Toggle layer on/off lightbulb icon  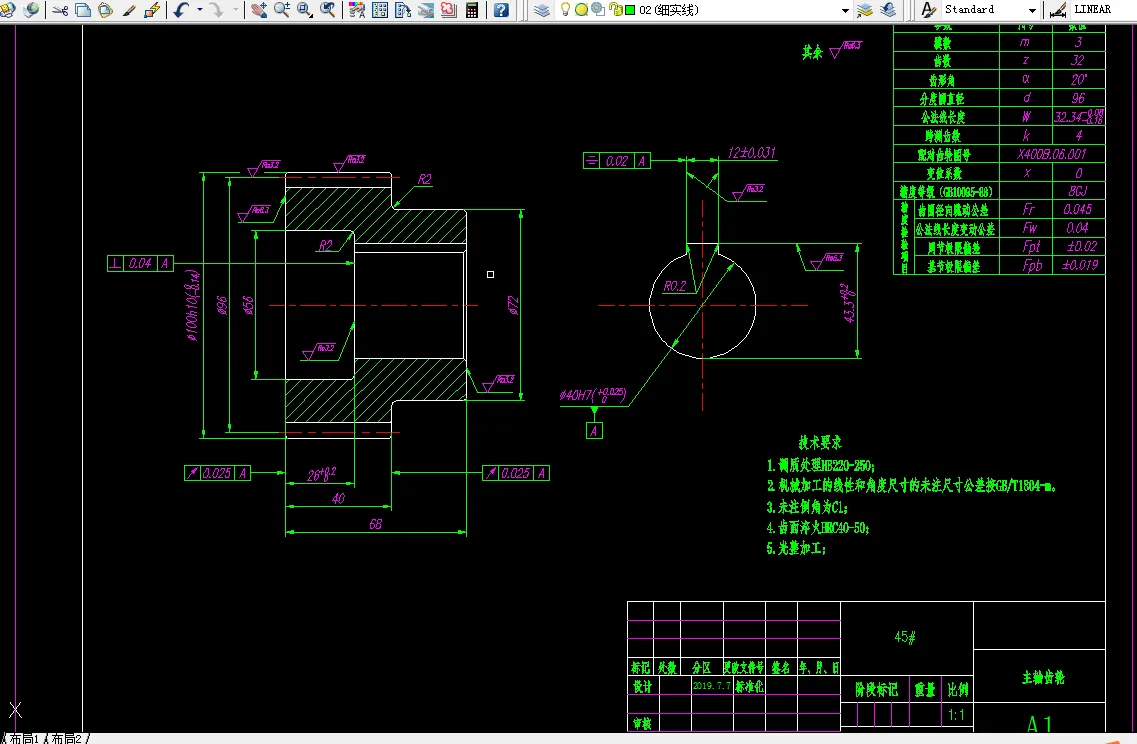566,9
